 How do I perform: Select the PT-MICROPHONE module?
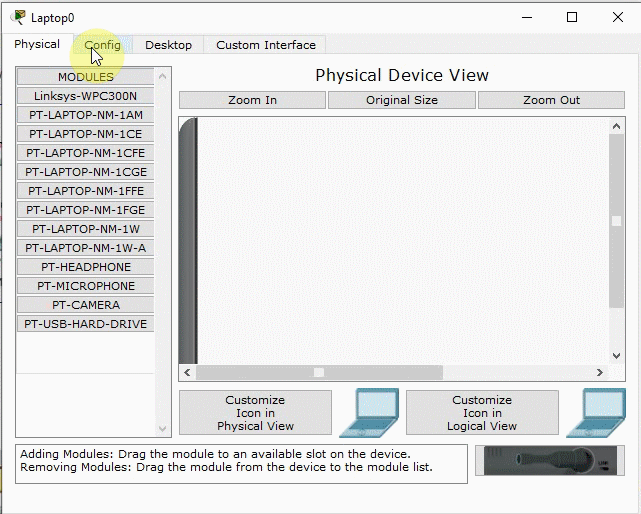tap(85, 286)
